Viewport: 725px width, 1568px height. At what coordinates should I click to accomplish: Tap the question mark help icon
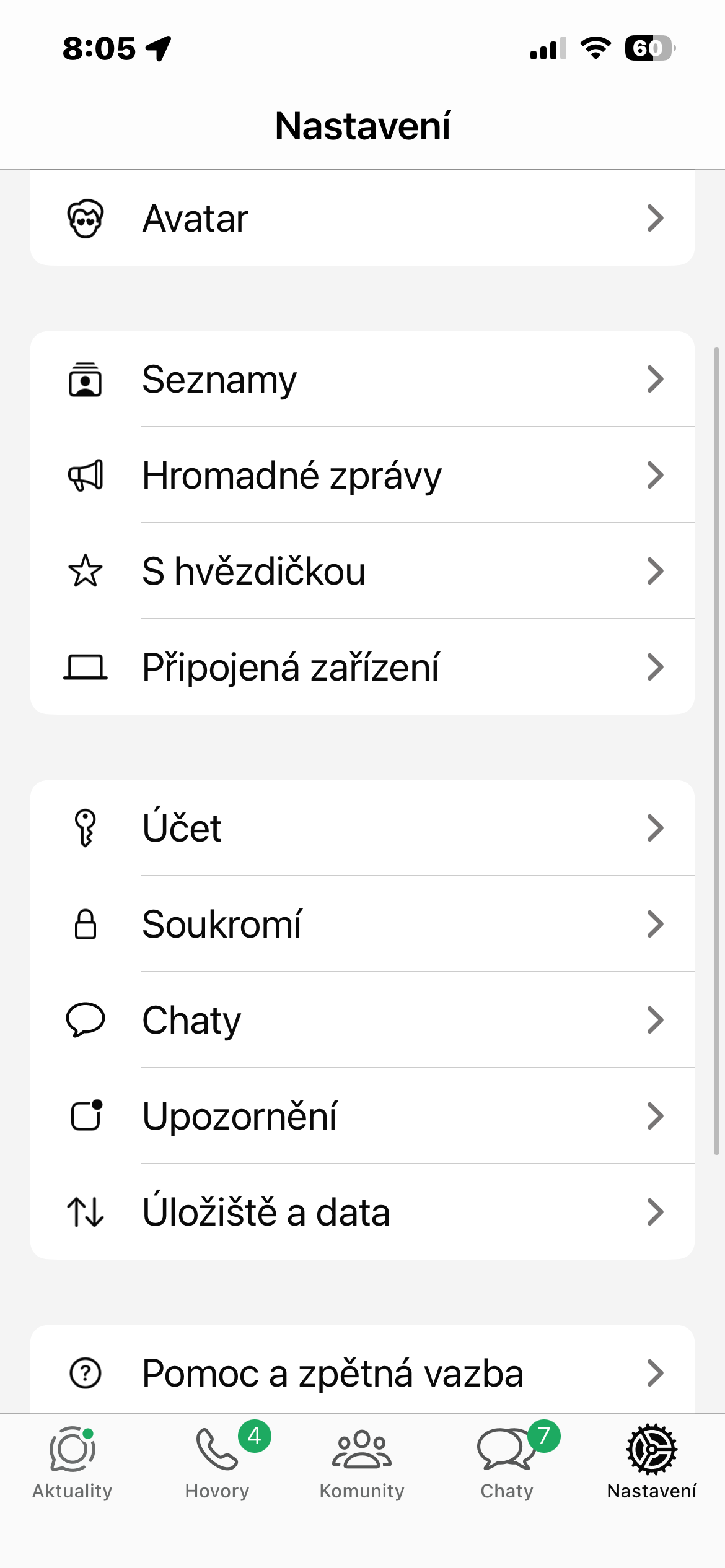86,1373
